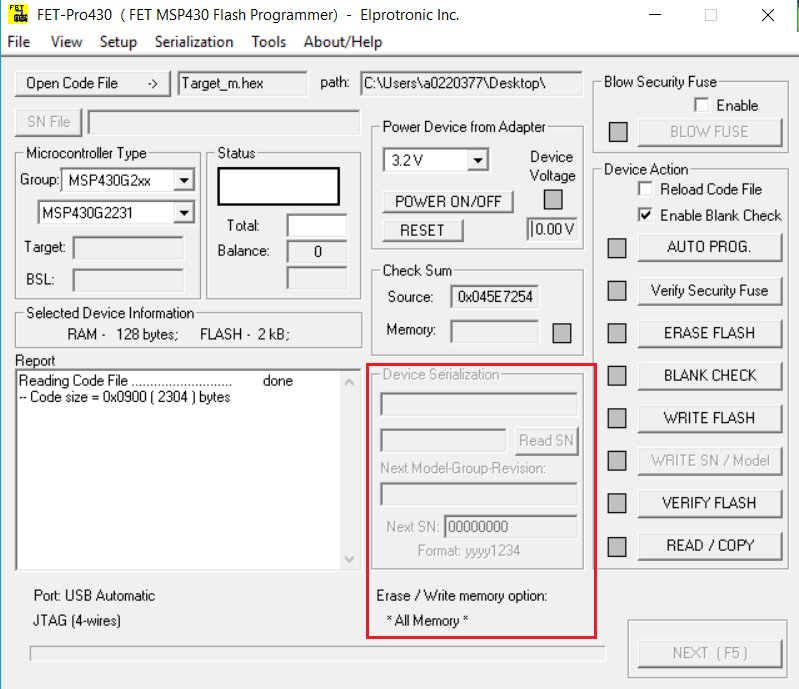Click 'Port: USB Automatic' text
This screenshot has height=689, width=799.
[x=94, y=596]
